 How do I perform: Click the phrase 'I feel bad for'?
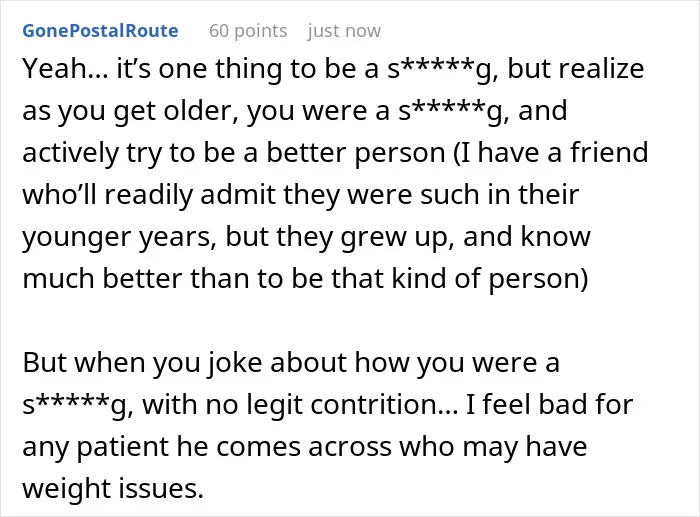pos(550,404)
